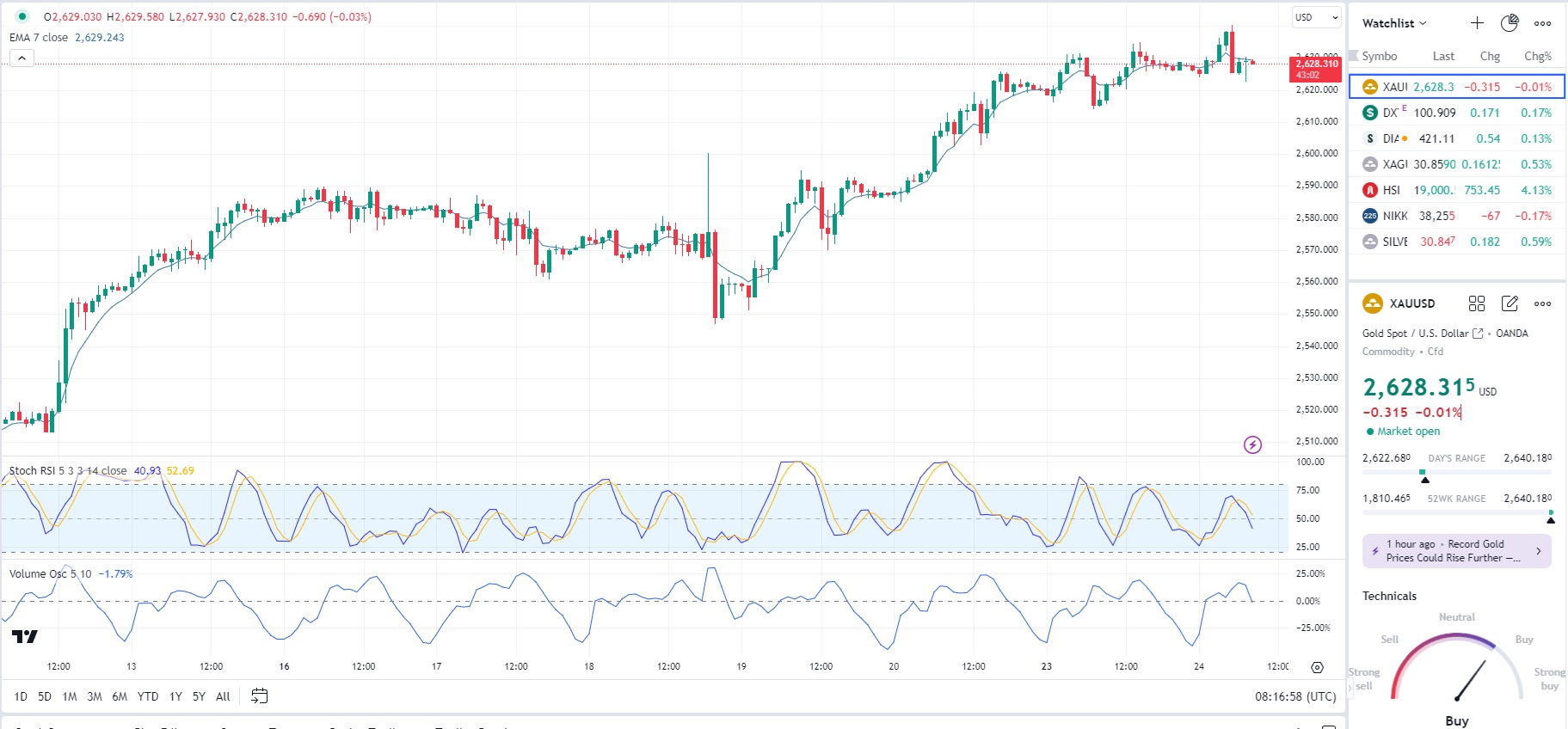1568x729 pixels.
Task: Select the 1M time range
Action: [x=70, y=696]
